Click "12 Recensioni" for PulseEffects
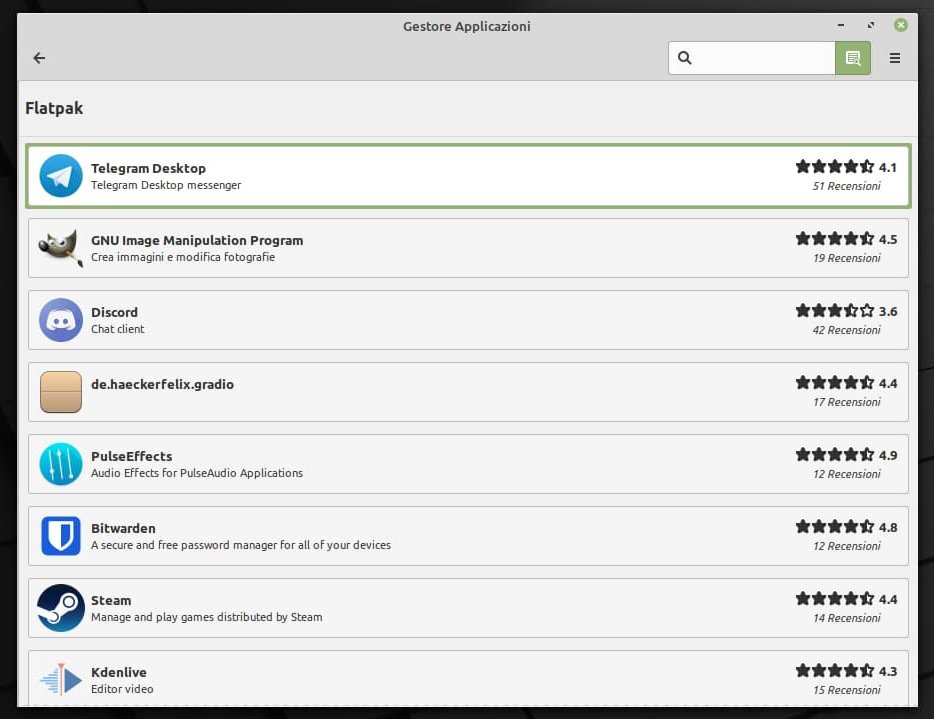The height and width of the screenshot is (719, 934). tap(846, 475)
